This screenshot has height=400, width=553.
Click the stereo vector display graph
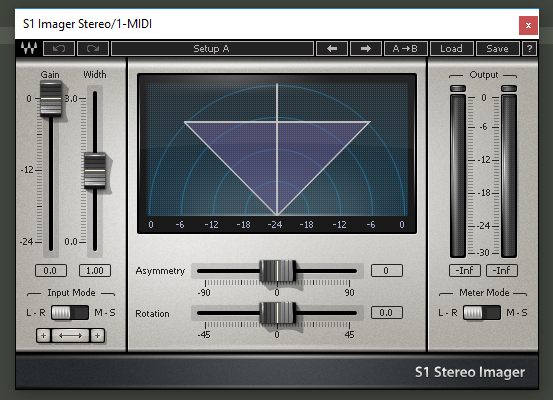tap(277, 153)
